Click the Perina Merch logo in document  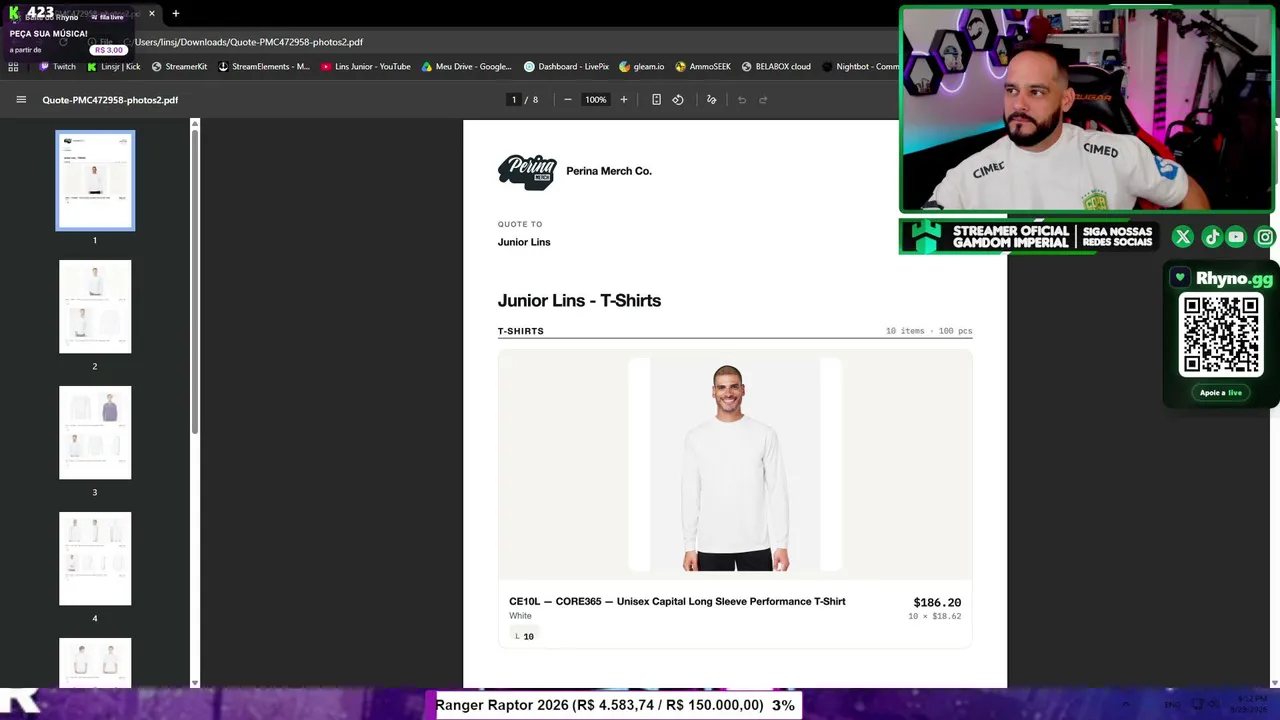[x=527, y=173]
